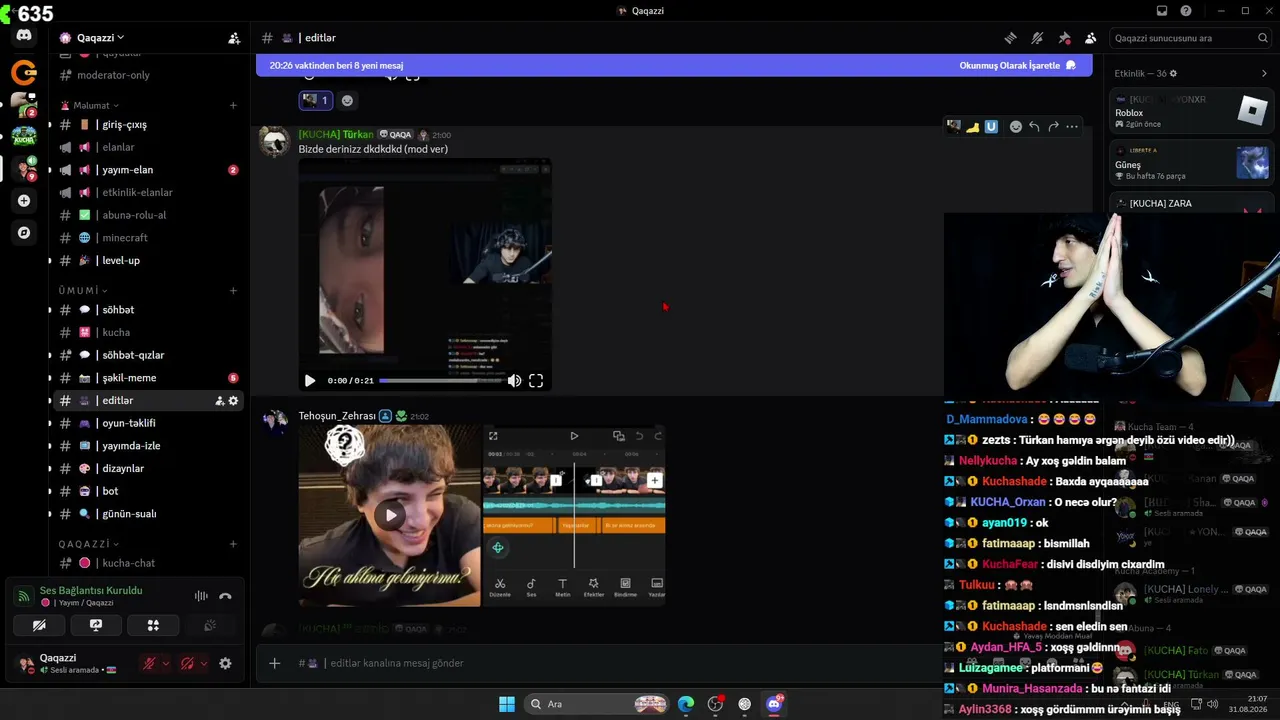Open the giriş-çıxış channel

[x=149, y=125]
